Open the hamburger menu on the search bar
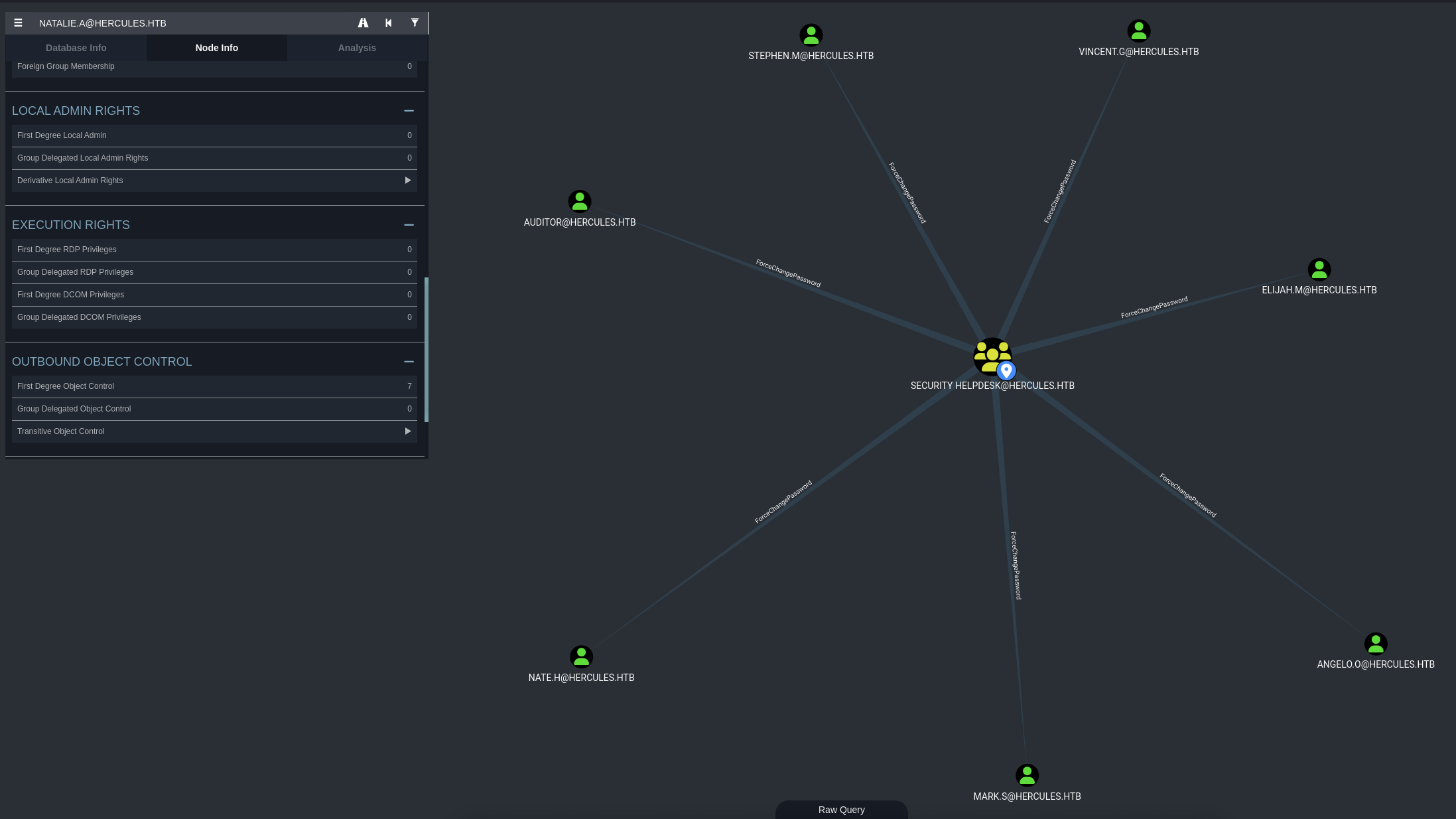 point(18,23)
